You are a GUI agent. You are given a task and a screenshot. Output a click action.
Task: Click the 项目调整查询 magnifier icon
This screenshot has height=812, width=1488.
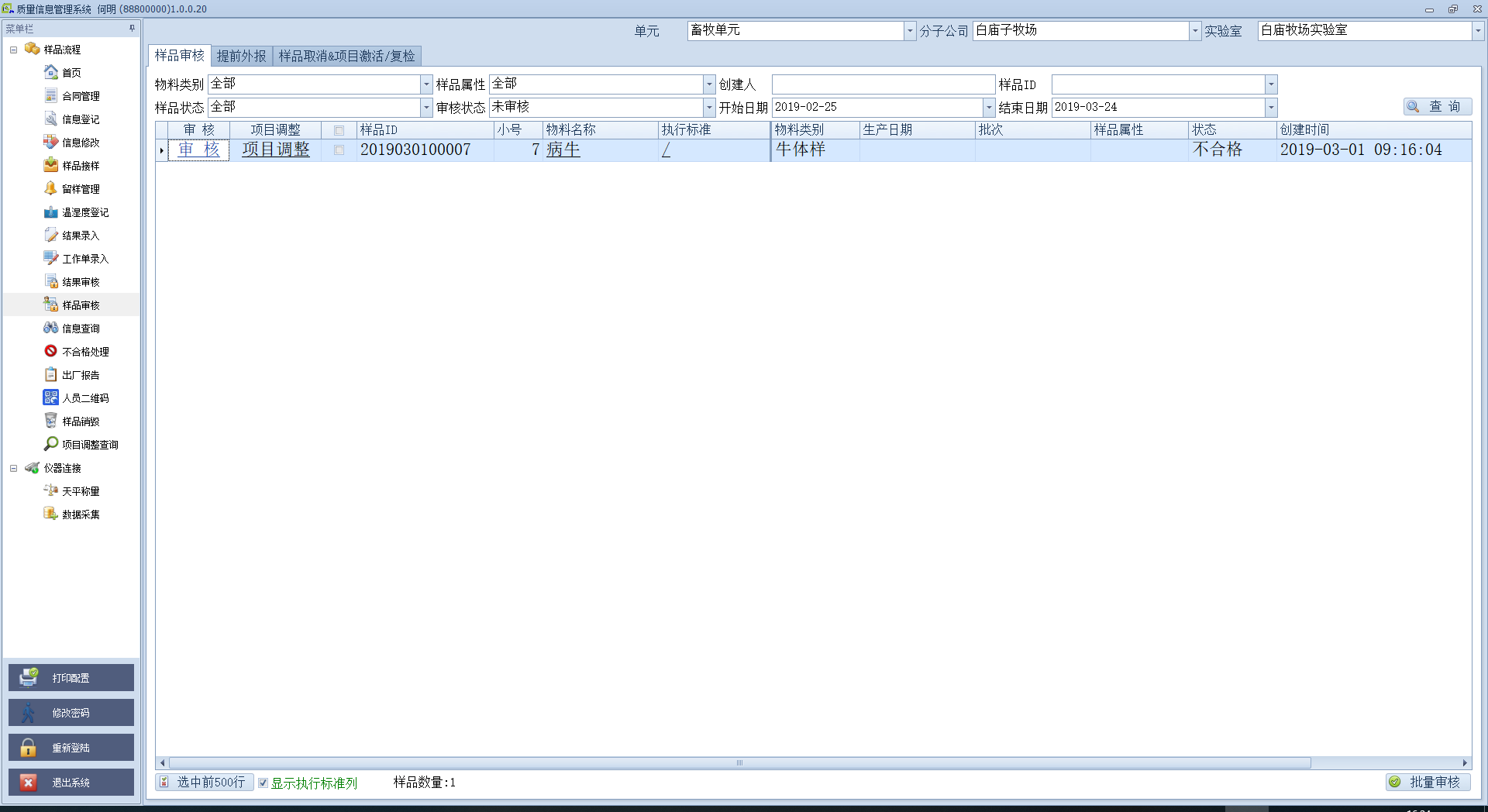(51, 444)
